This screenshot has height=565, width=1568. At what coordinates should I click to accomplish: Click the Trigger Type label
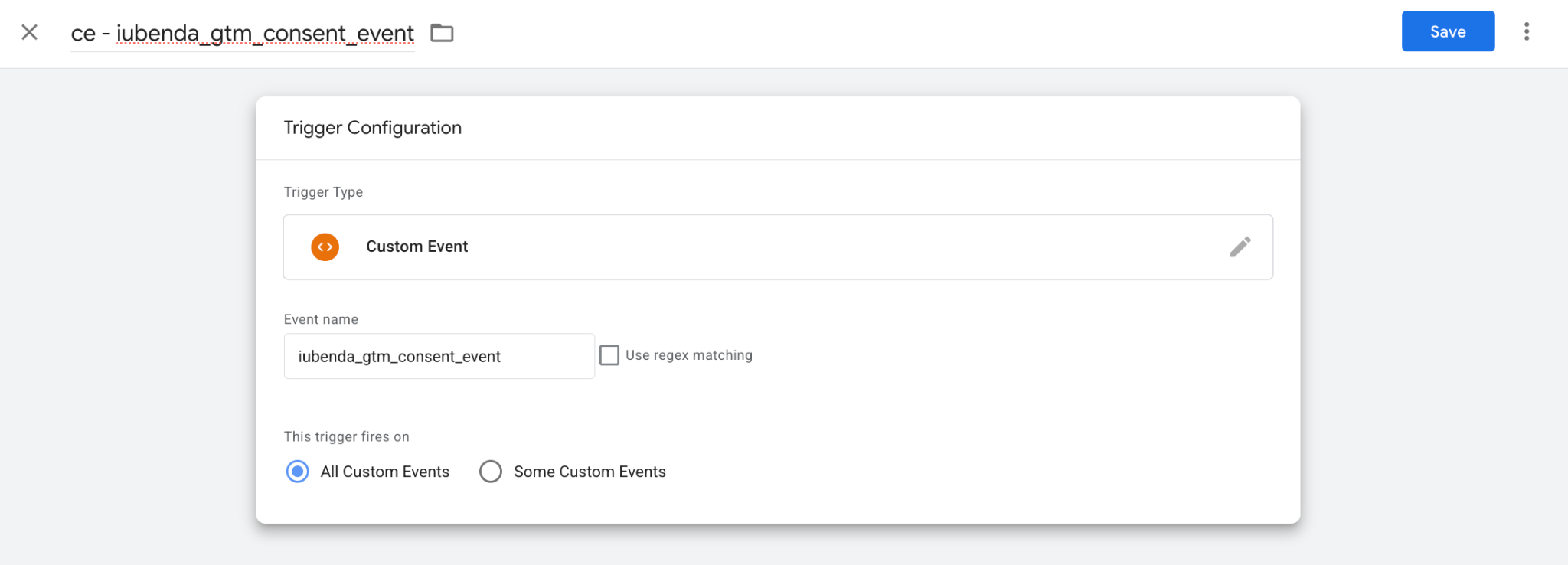[x=323, y=192]
